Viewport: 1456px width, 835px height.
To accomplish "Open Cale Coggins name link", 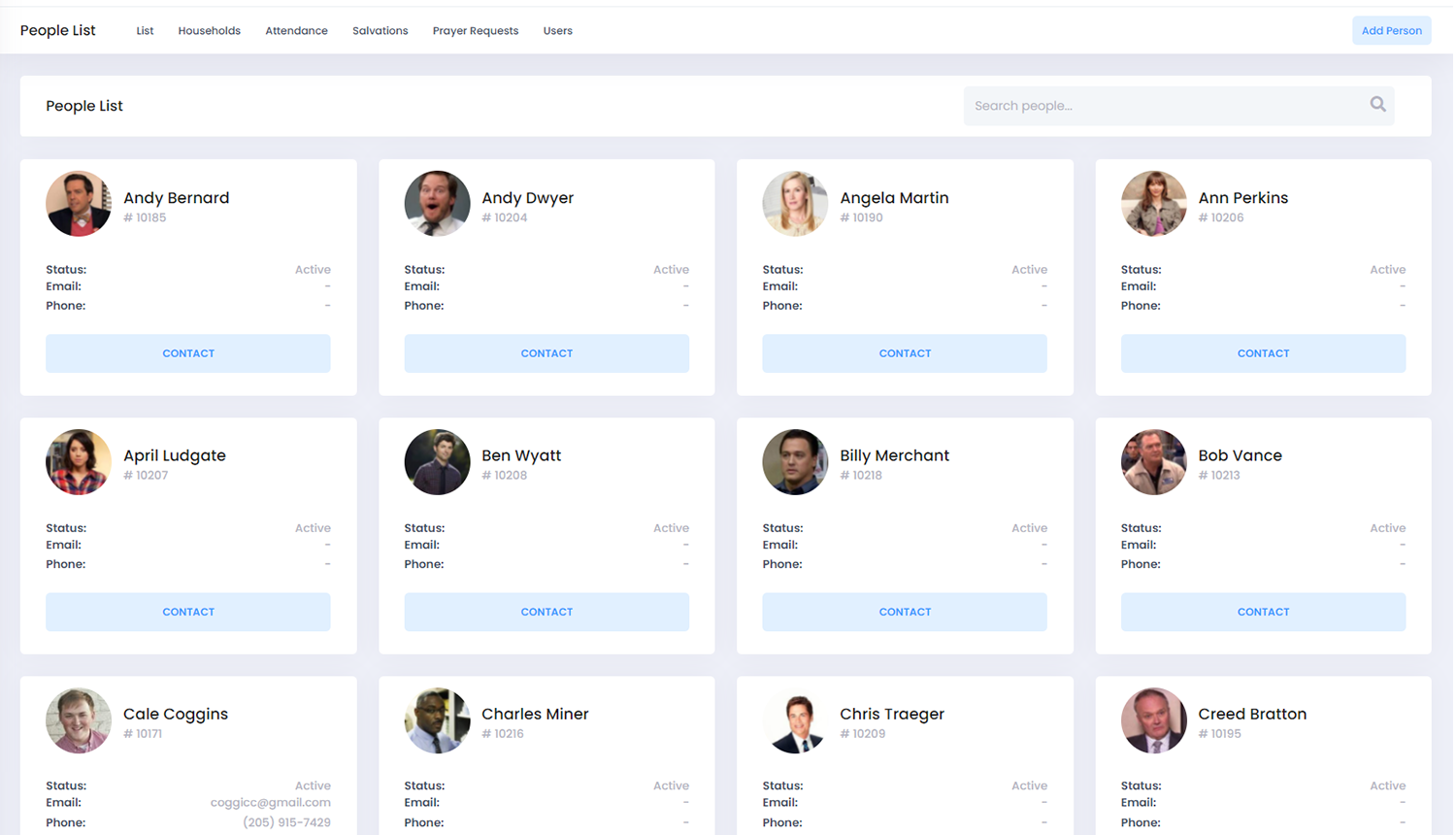I will (176, 714).
